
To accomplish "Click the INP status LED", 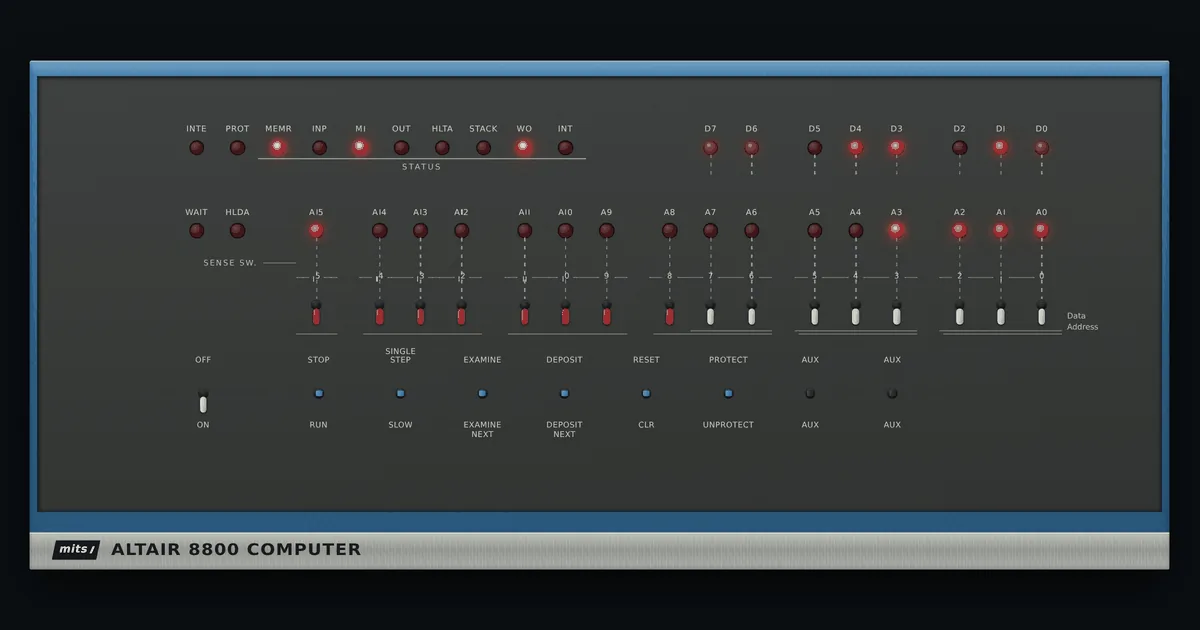I will coord(319,147).
